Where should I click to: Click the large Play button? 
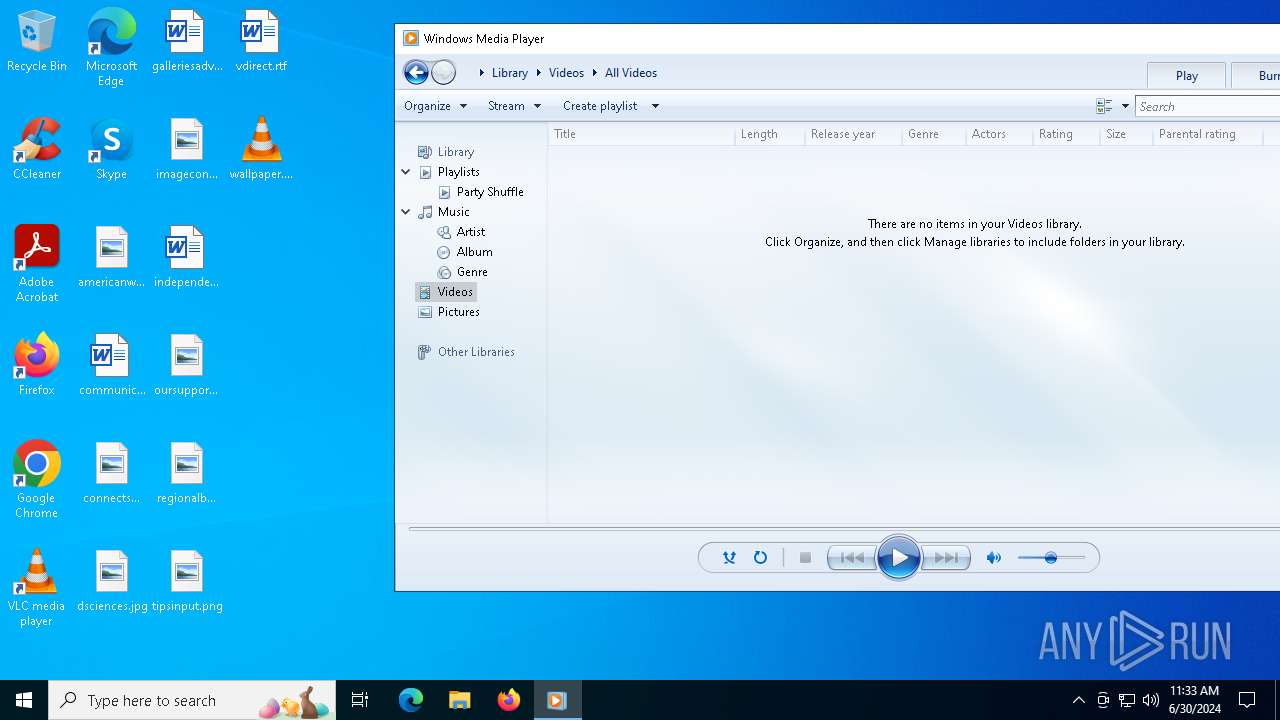pos(898,558)
